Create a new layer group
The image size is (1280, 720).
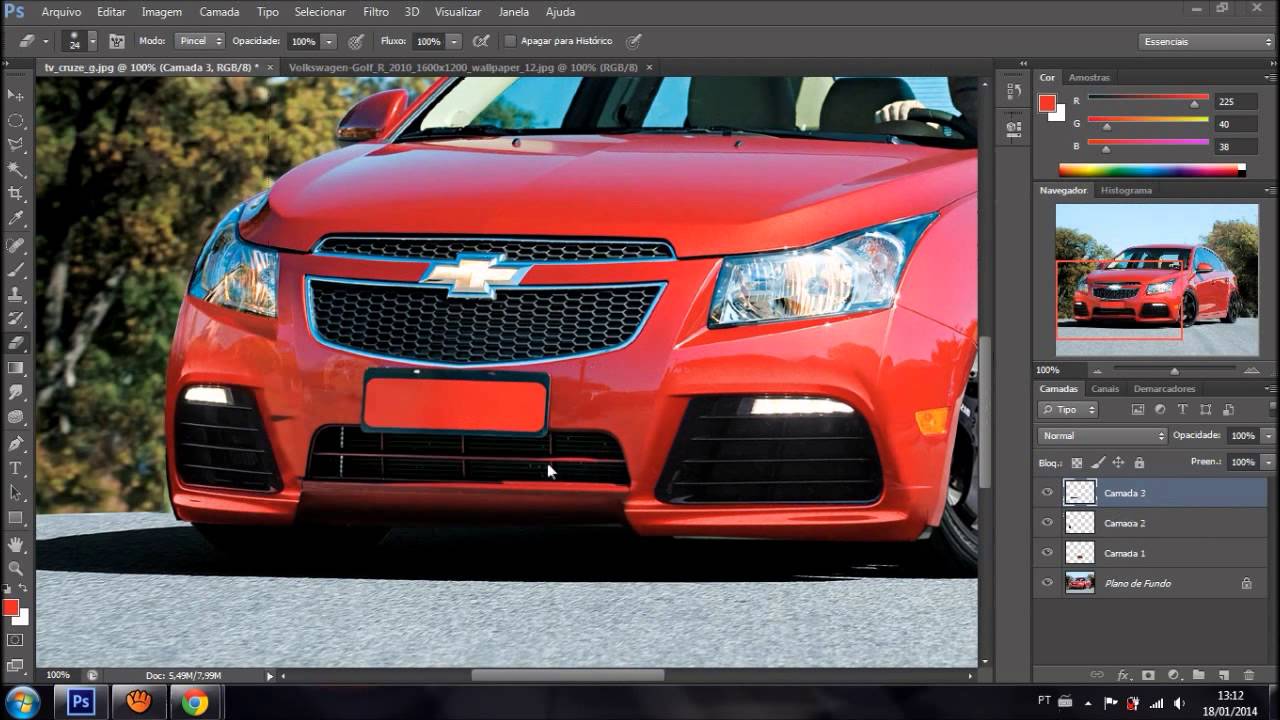[x=1198, y=676]
